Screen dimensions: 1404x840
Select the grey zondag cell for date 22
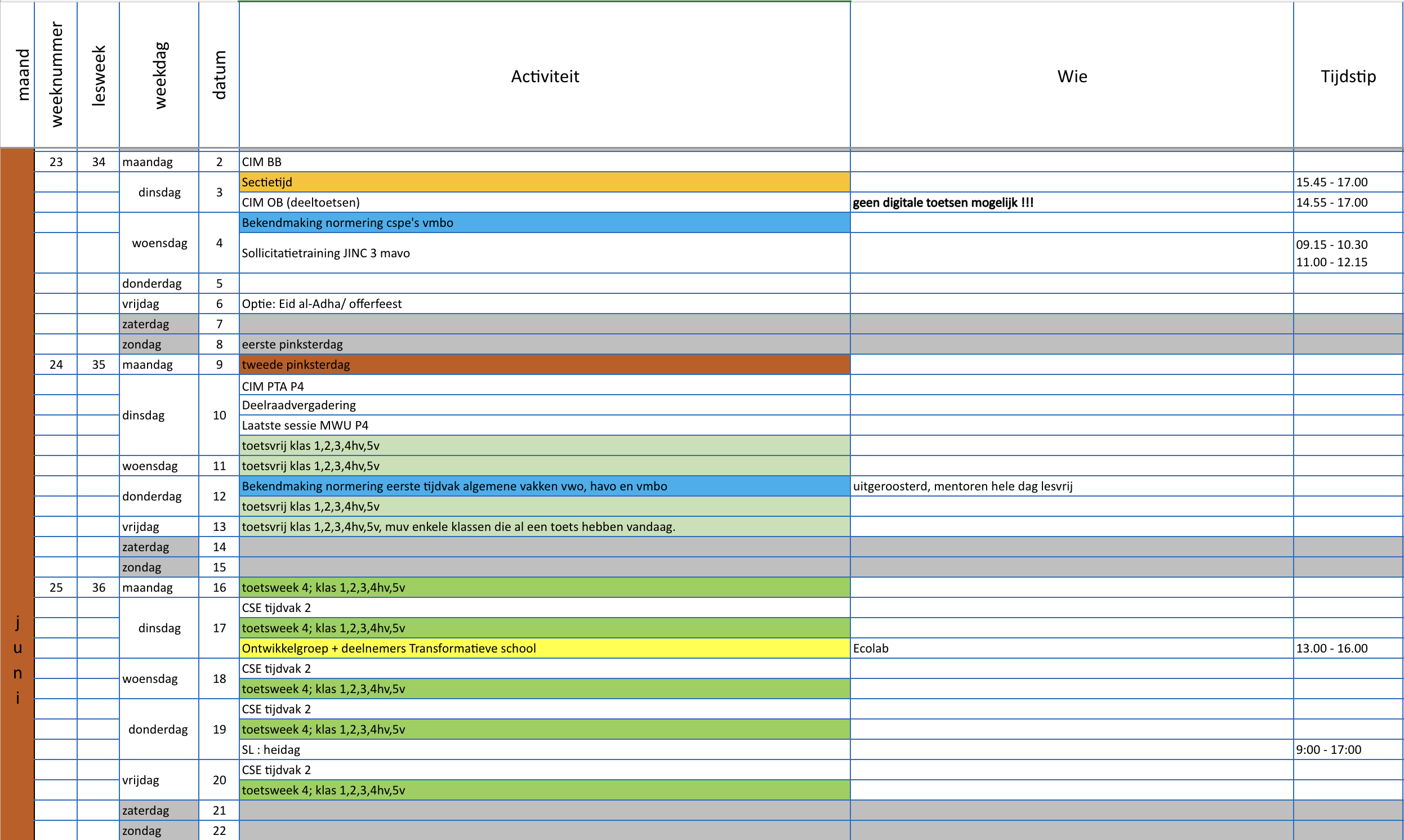pos(159,830)
